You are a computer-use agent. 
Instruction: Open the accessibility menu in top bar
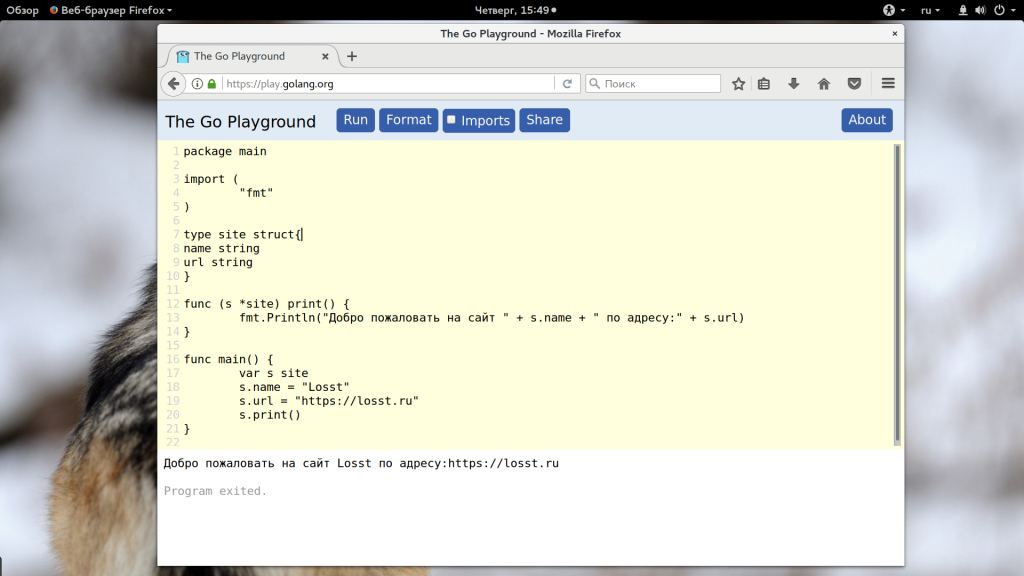tap(888, 10)
